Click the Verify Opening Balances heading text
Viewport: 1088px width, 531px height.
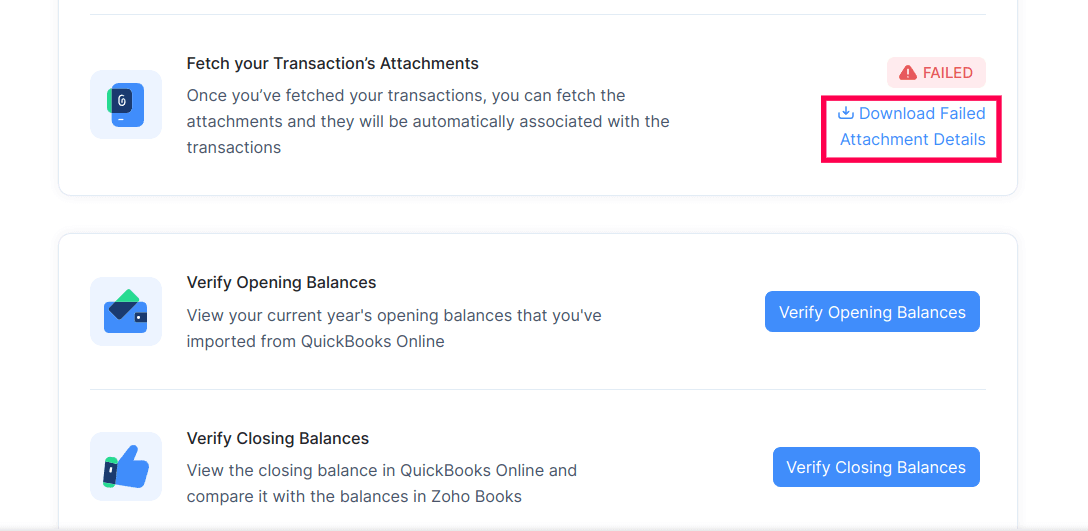click(281, 283)
